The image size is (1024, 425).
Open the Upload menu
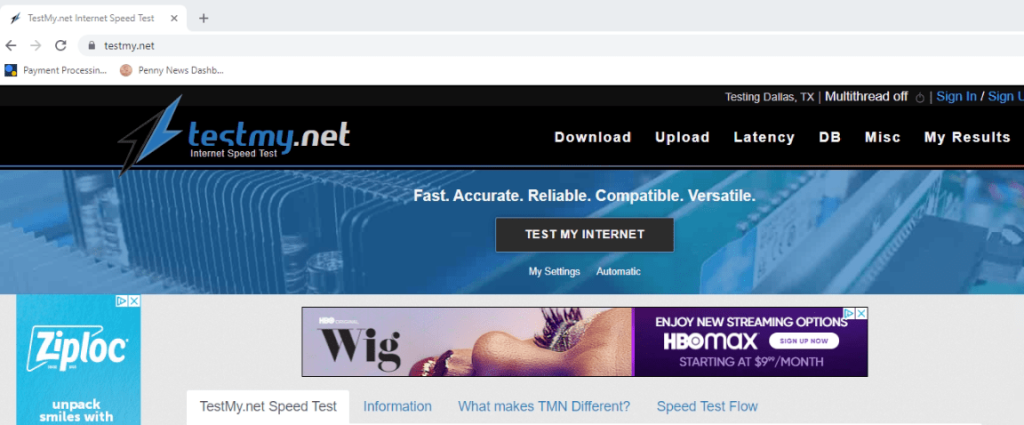pyautogui.click(x=682, y=137)
